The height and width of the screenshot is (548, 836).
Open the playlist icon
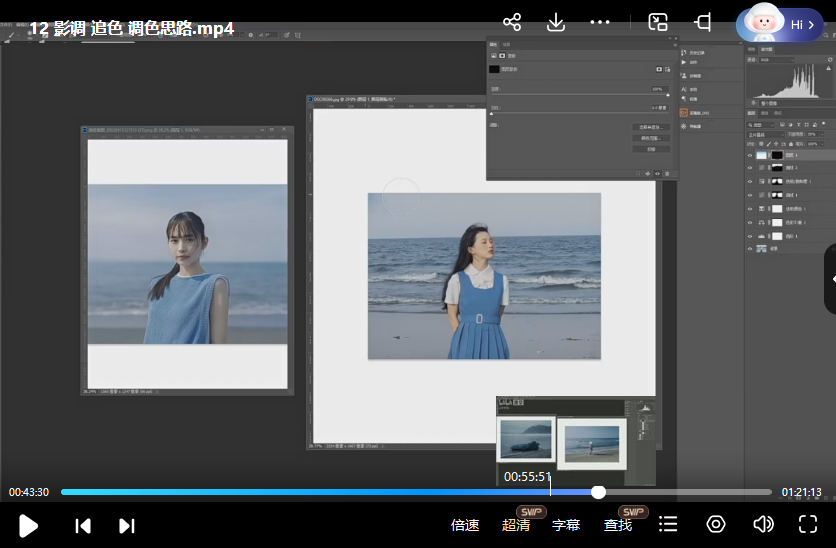pyautogui.click(x=669, y=525)
